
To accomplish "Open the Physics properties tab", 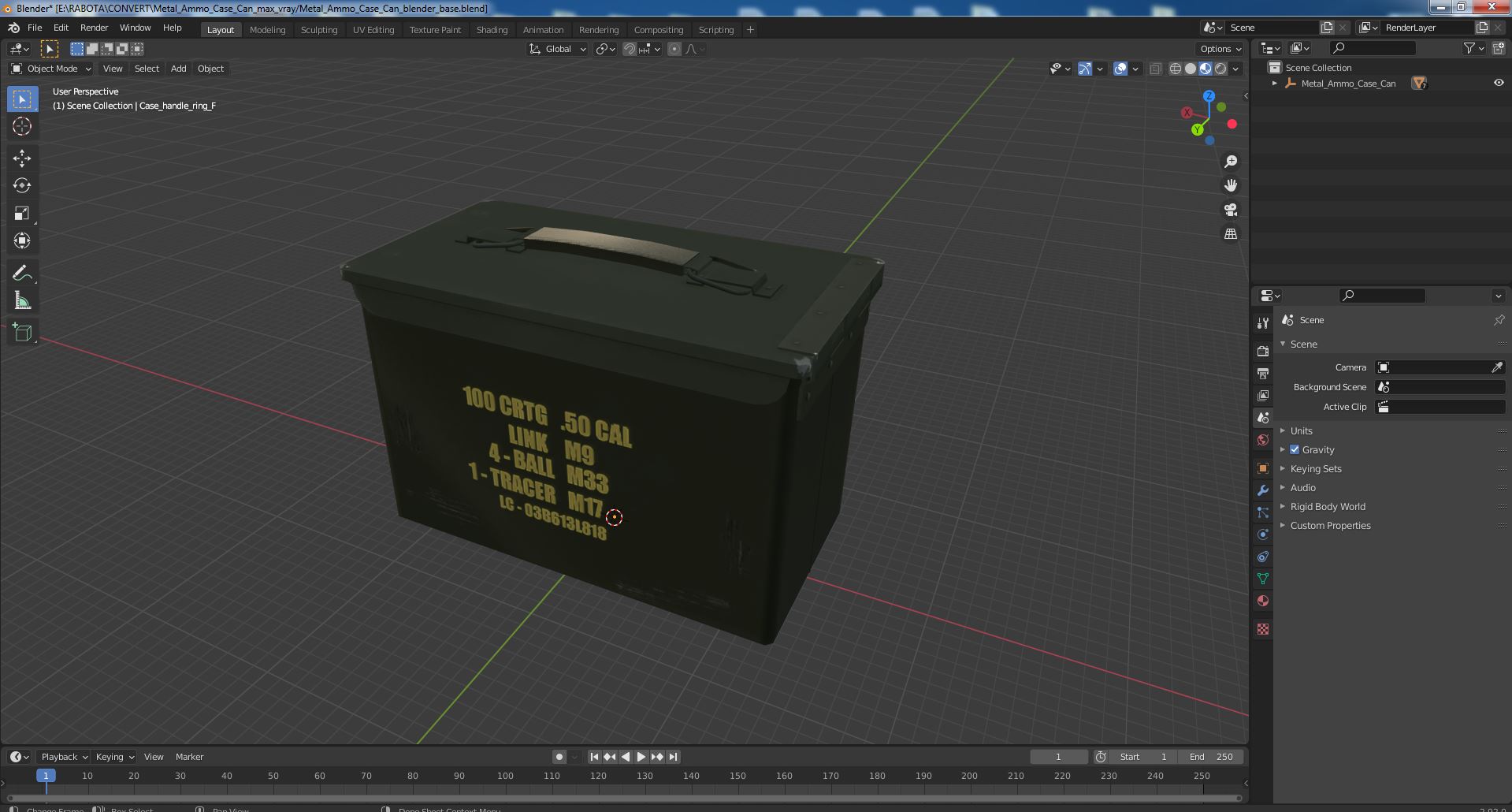I will pyautogui.click(x=1263, y=535).
